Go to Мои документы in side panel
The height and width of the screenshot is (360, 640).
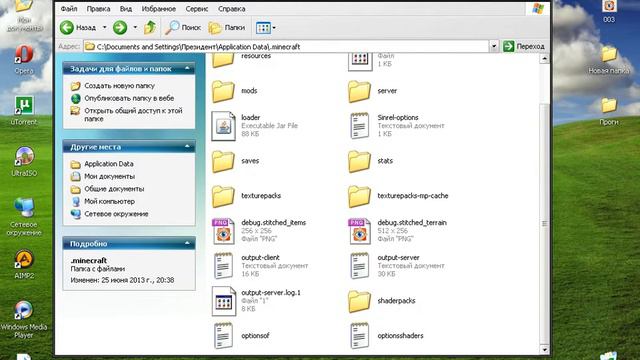click(109, 176)
